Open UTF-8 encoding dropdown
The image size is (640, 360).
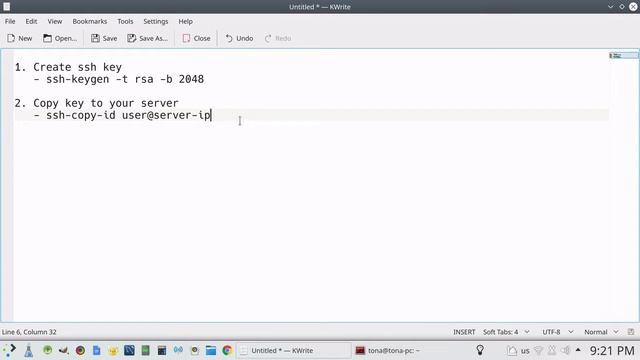558,332
